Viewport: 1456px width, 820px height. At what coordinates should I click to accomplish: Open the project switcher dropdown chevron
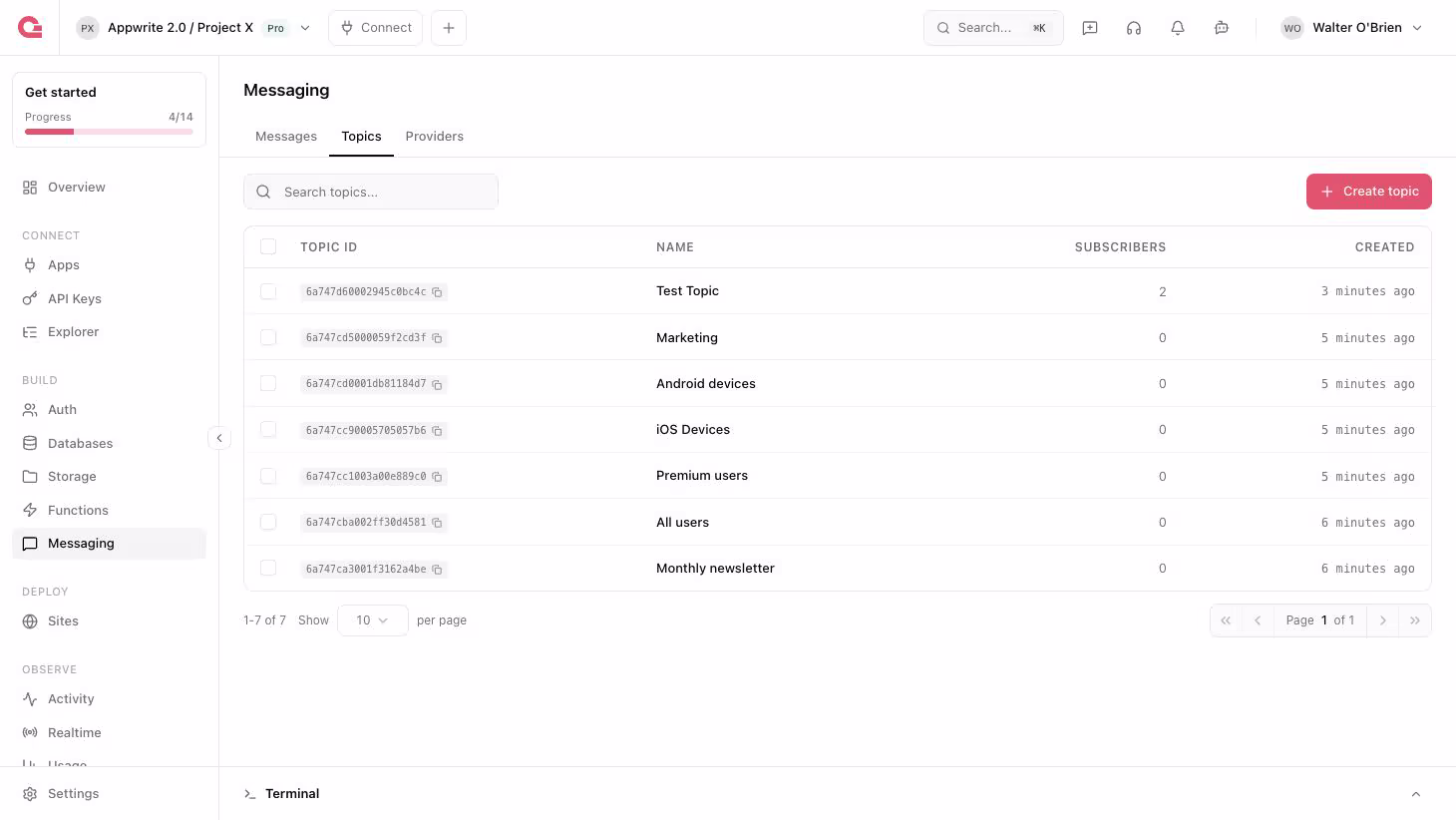click(x=305, y=28)
